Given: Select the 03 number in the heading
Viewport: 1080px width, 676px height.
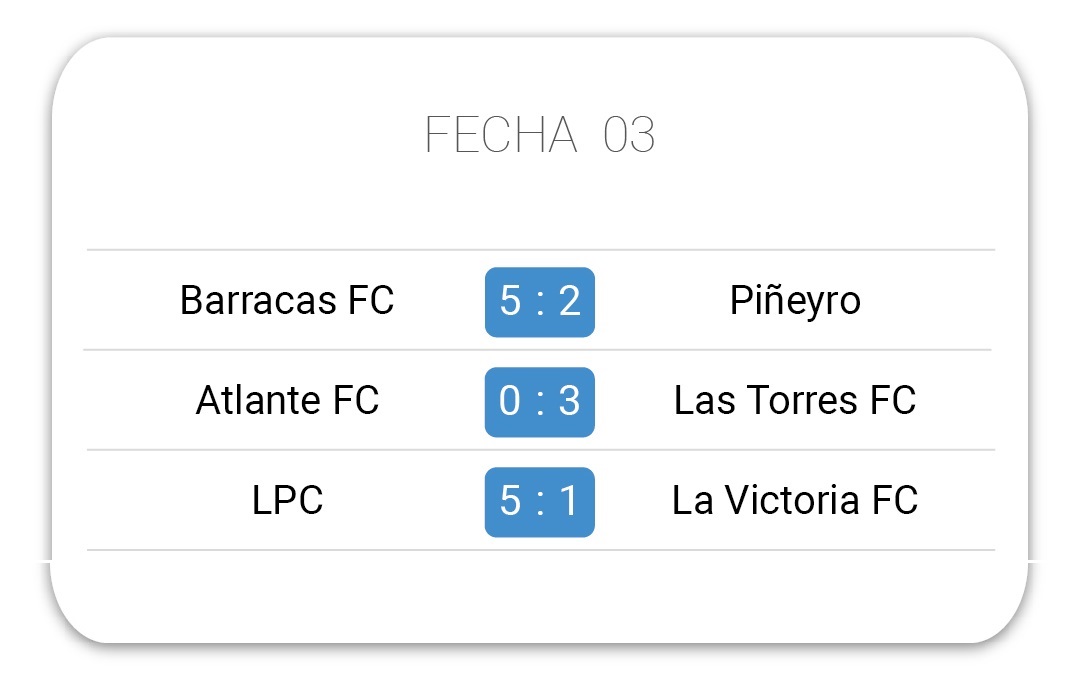Looking at the screenshot, I should click(629, 134).
